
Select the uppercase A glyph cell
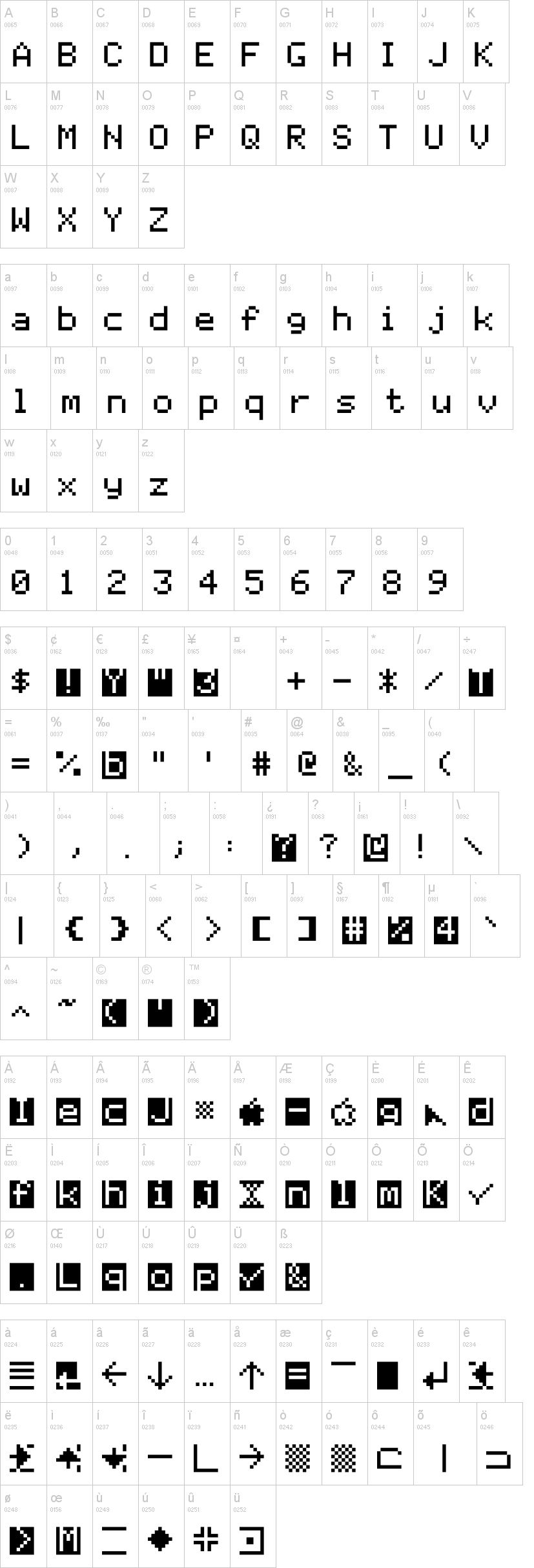pos(23,42)
